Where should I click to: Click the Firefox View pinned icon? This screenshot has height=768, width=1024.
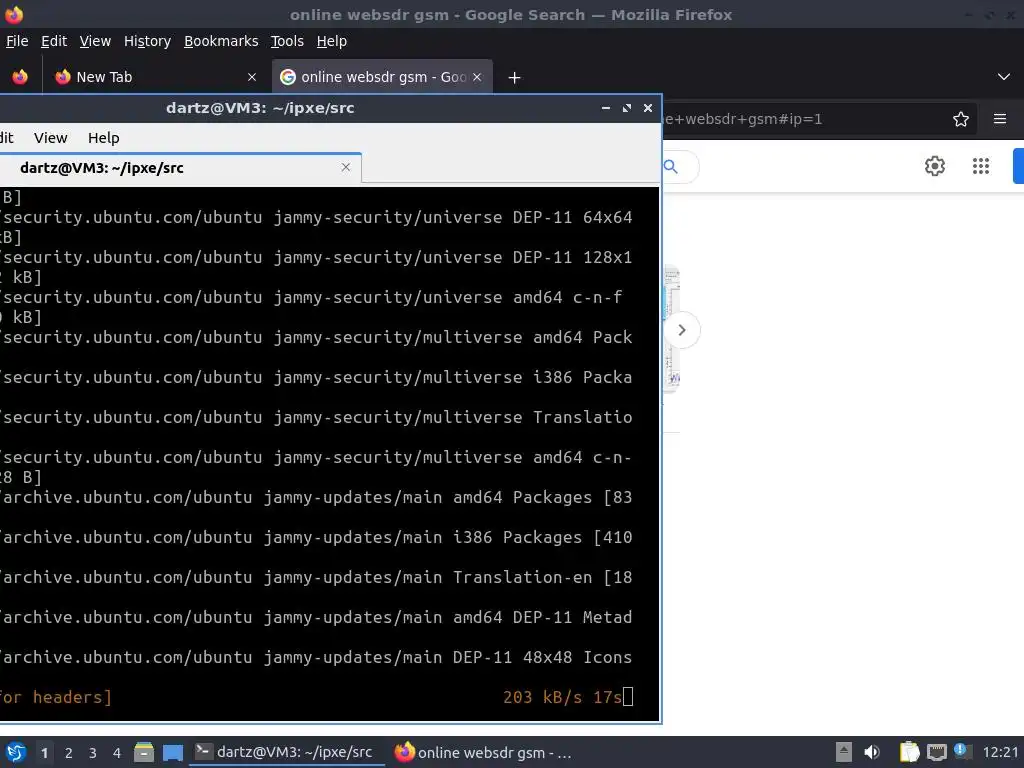click(x=20, y=77)
